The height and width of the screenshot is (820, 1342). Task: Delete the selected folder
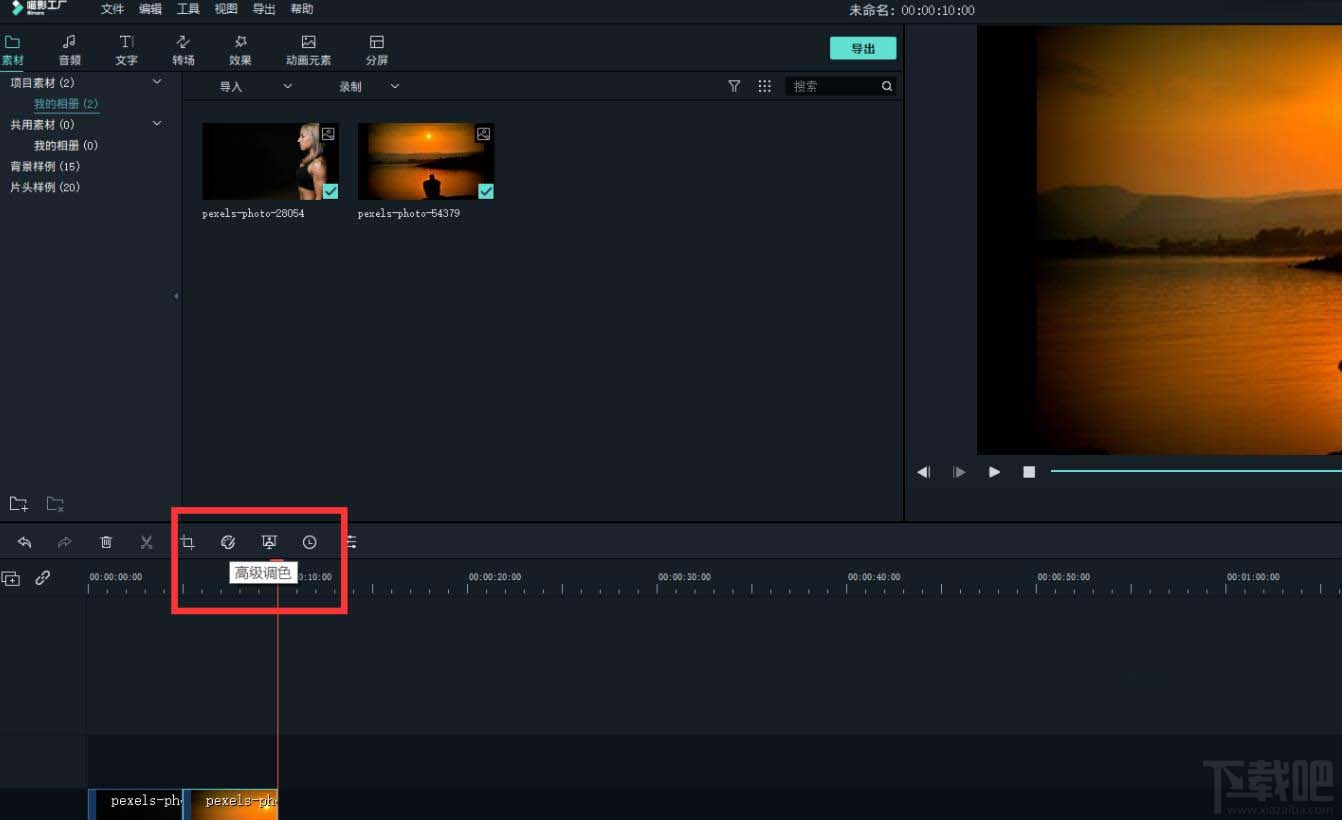(55, 504)
